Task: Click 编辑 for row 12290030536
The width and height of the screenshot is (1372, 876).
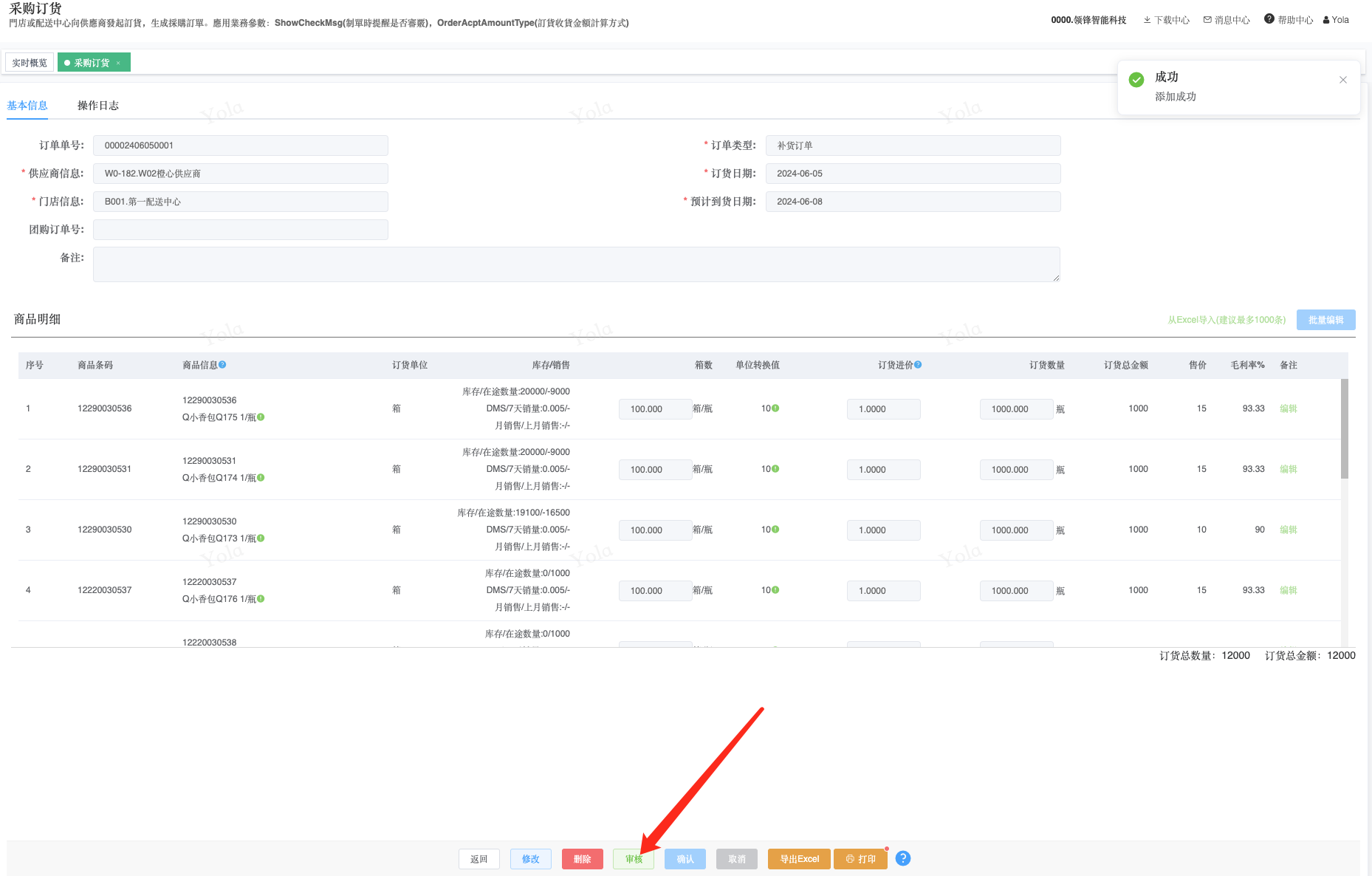Action: [1289, 408]
